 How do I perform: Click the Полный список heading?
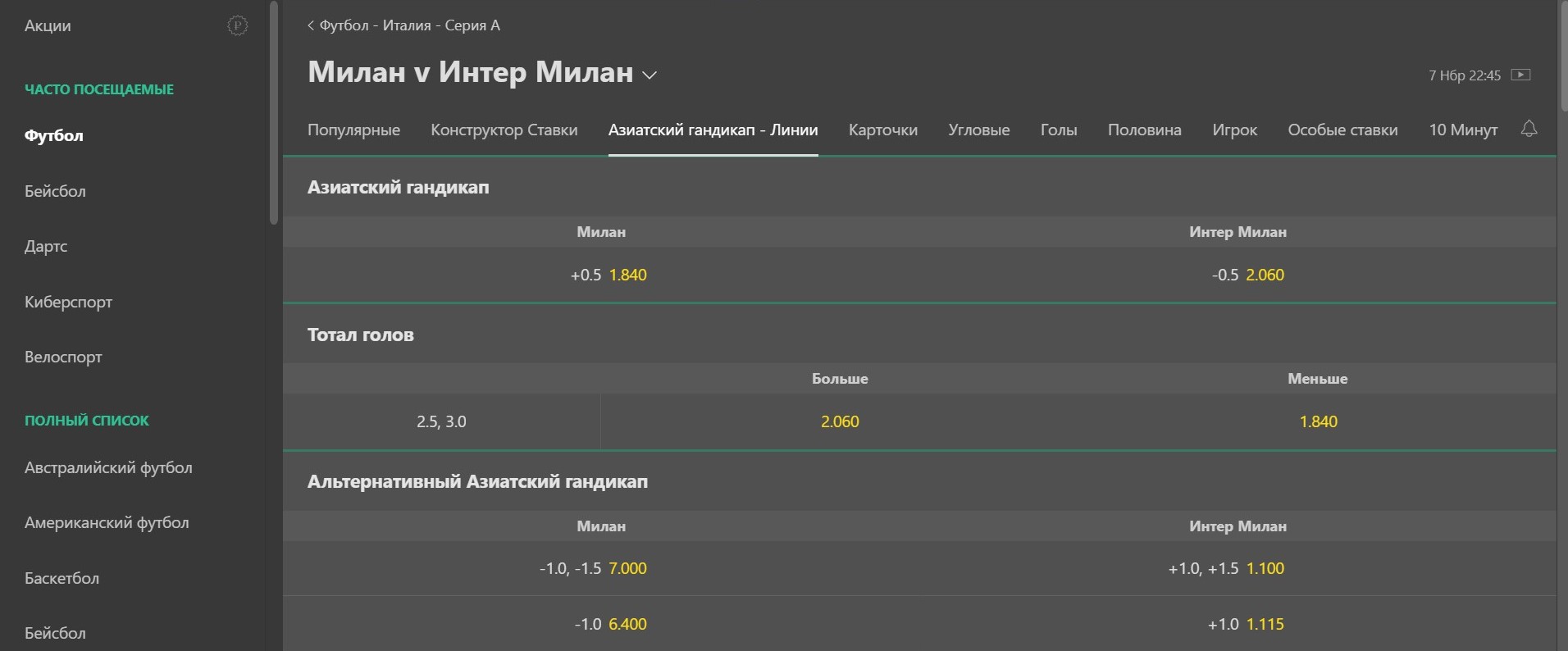(x=87, y=421)
